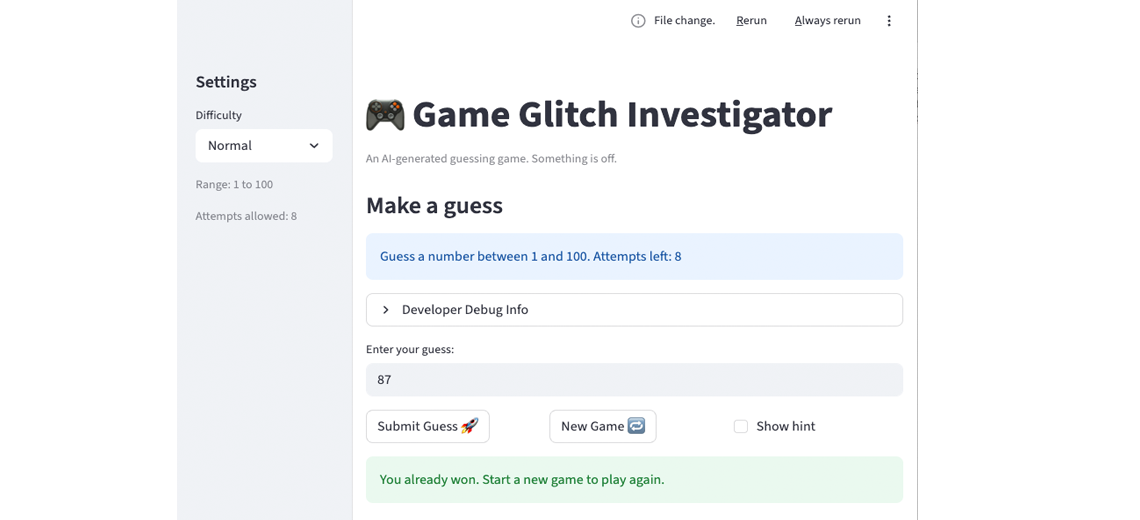
Task: Enable the Show hint checkbox
Action: click(740, 426)
